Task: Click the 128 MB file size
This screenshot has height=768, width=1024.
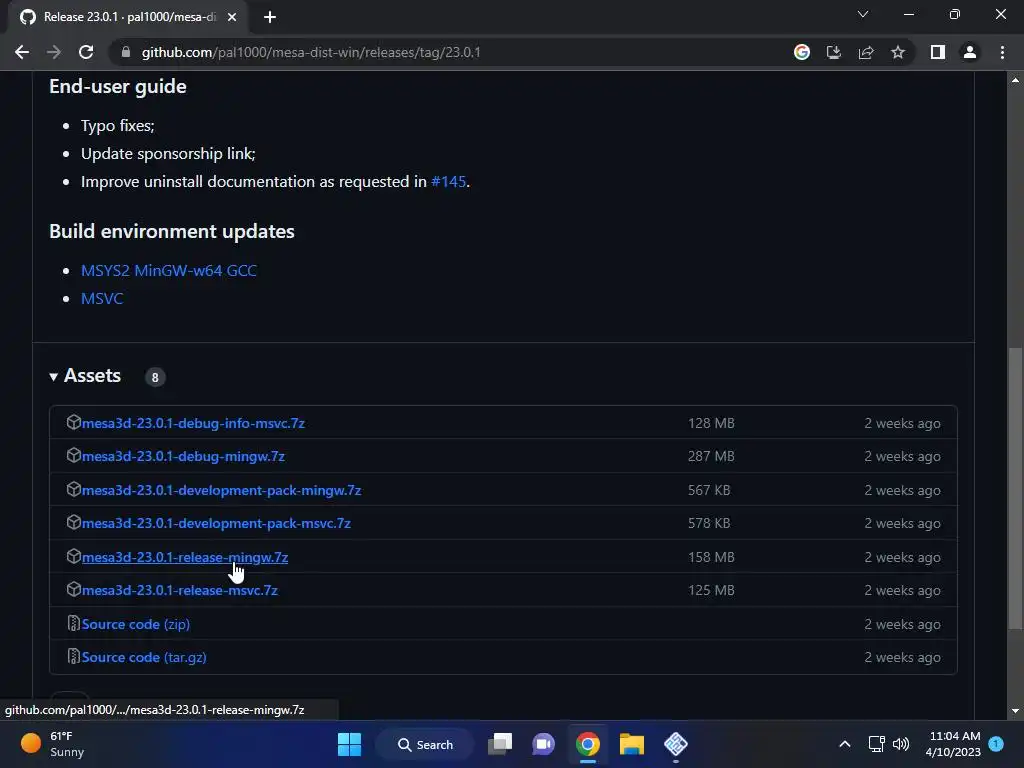Action: coord(711,423)
